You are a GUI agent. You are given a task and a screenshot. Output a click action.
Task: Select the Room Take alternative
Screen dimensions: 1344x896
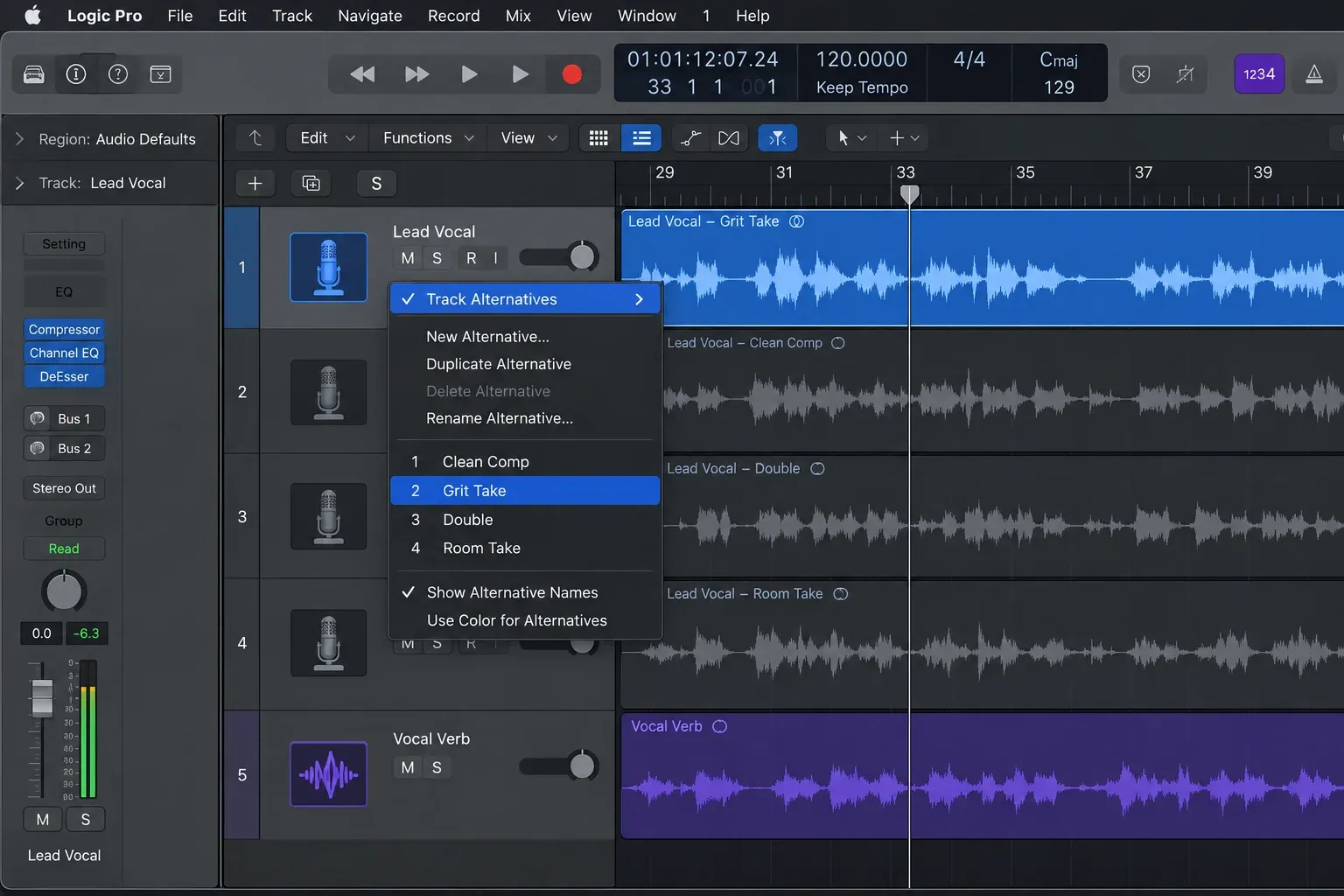coord(525,549)
